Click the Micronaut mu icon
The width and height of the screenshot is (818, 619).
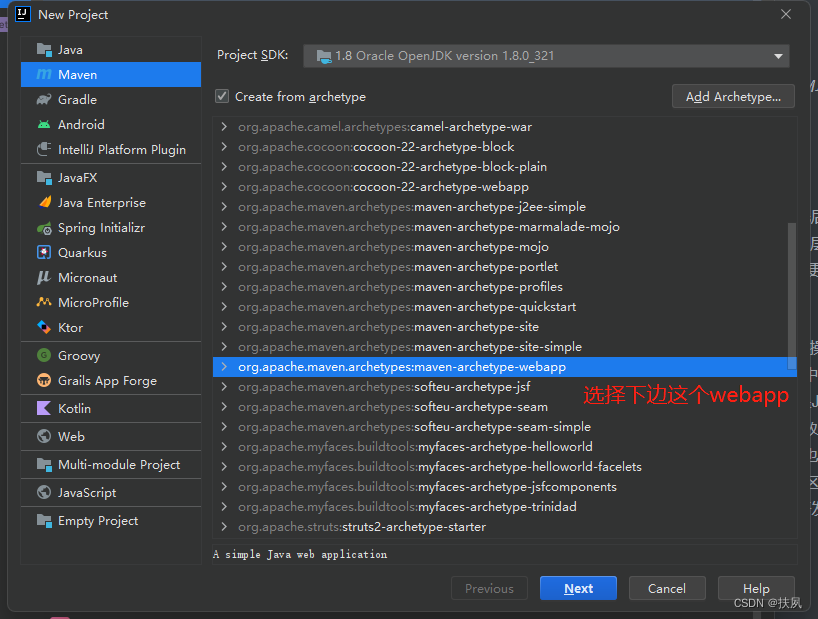click(44, 277)
